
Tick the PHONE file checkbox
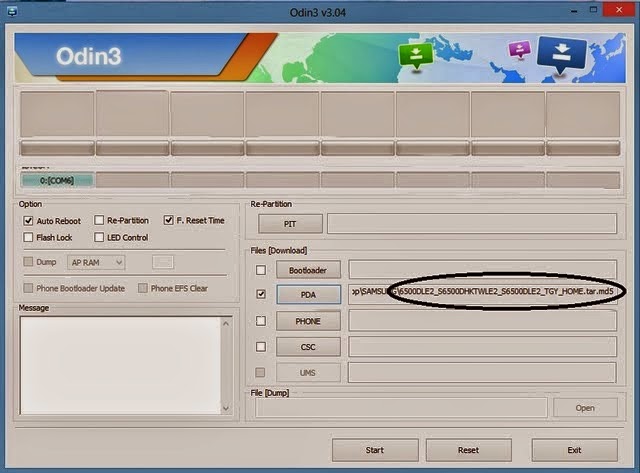coord(261,321)
